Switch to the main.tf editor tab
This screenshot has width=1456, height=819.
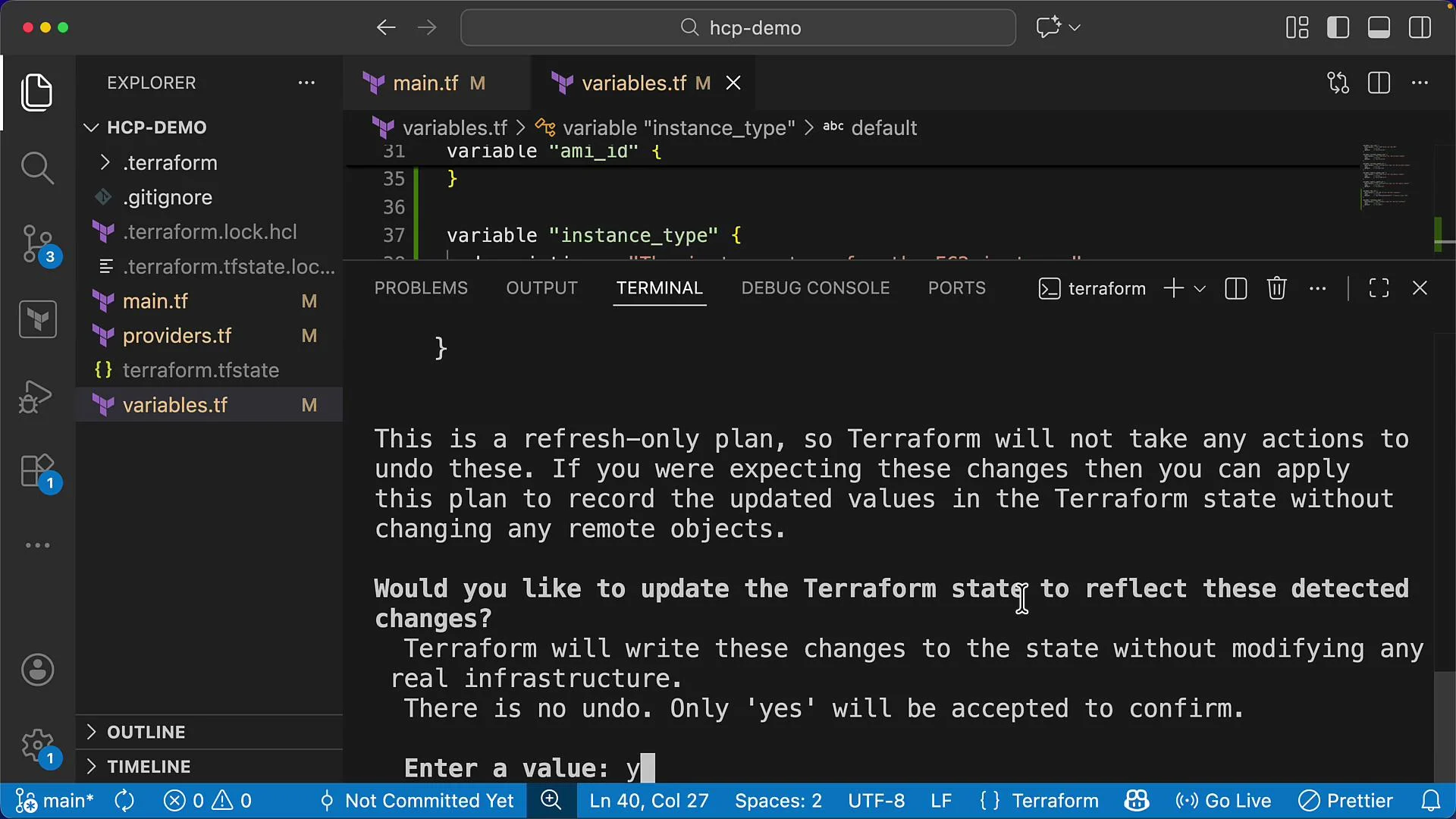[x=436, y=83]
